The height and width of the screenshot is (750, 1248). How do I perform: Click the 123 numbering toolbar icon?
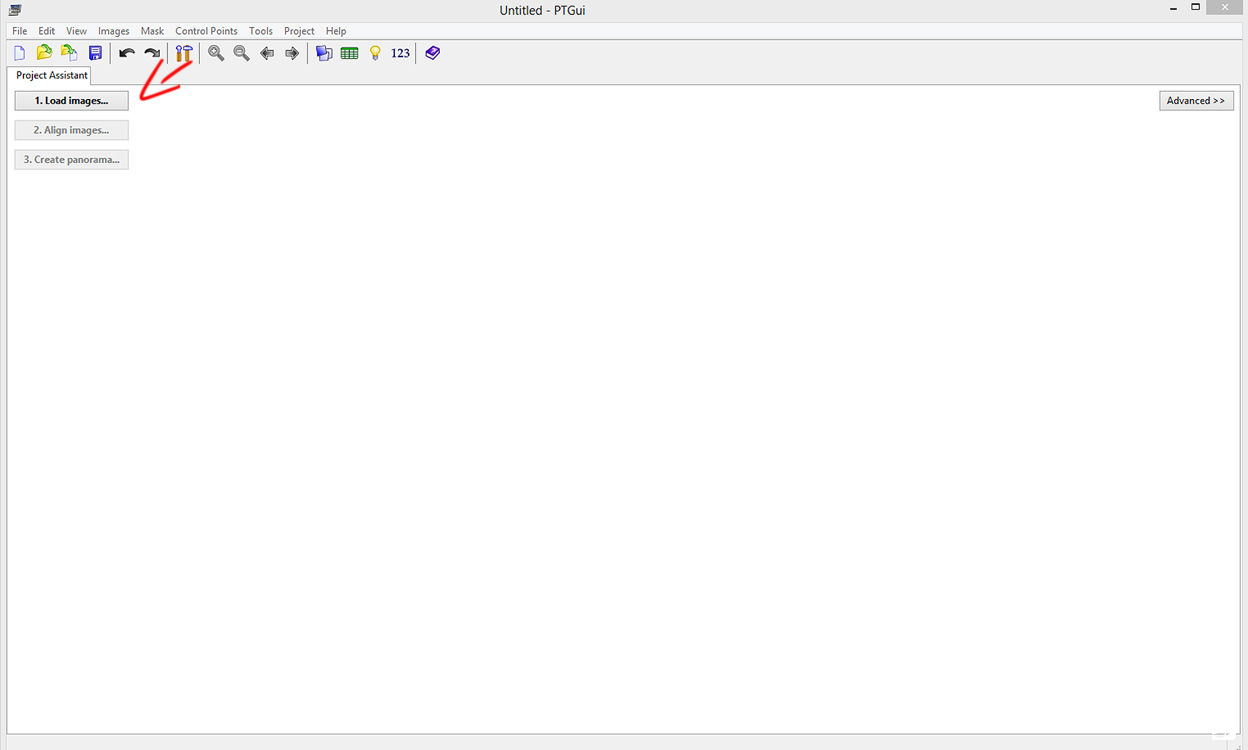pyautogui.click(x=400, y=53)
